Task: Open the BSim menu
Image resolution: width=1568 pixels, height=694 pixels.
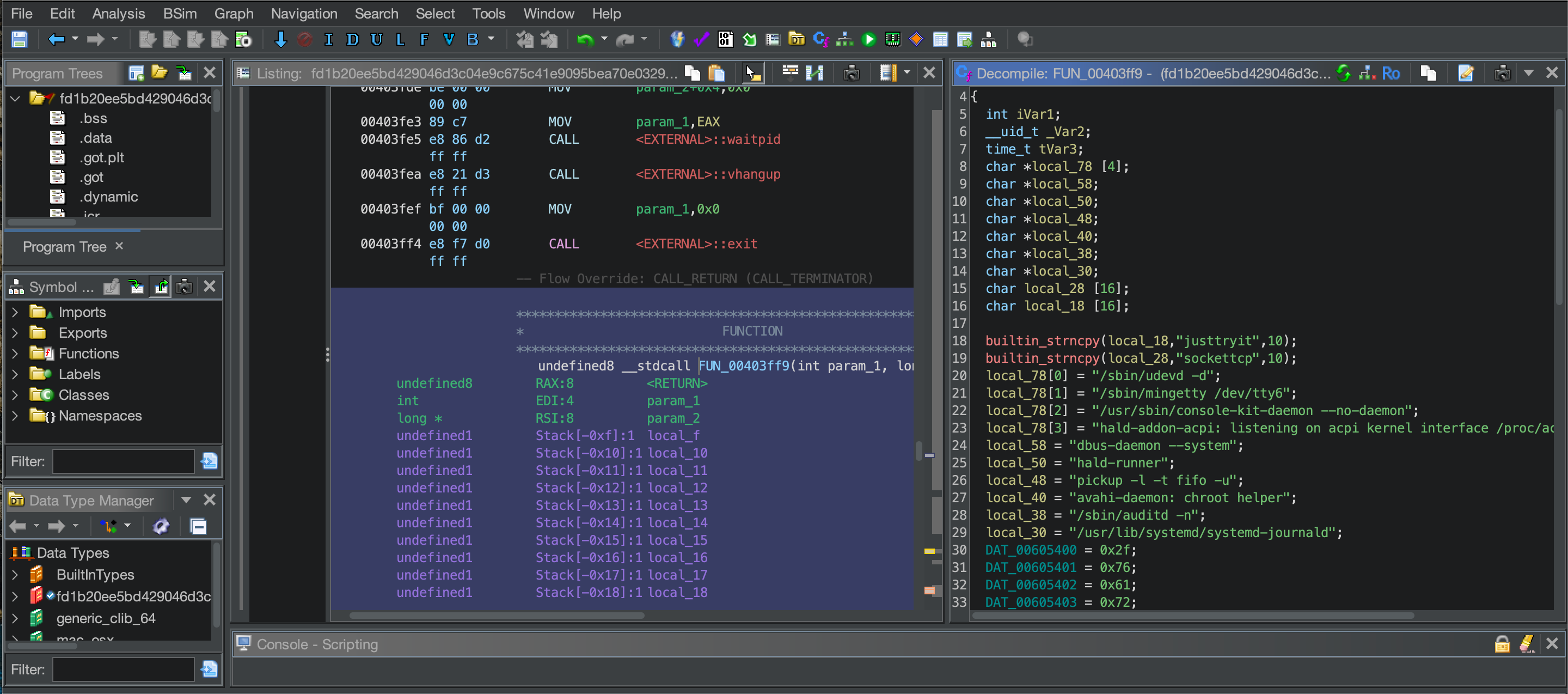Action: 180,14
